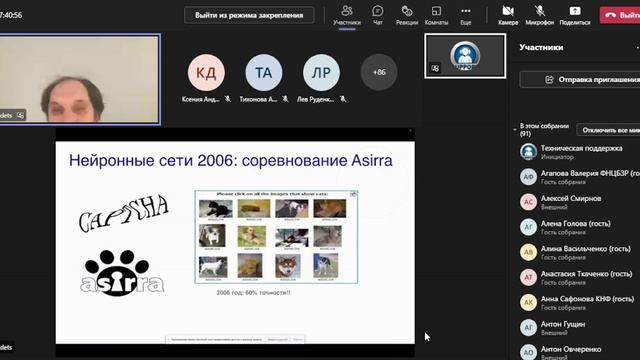Image resolution: width=640 pixels, height=360 pixels.
Task: Click the АС avatar of Алексей Смирнов
Action: (x=528, y=202)
